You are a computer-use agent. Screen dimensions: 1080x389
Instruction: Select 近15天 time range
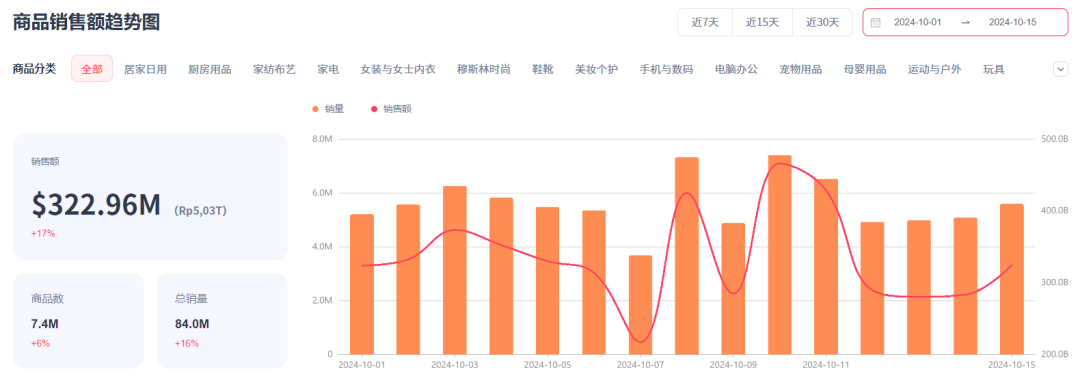[x=762, y=22]
